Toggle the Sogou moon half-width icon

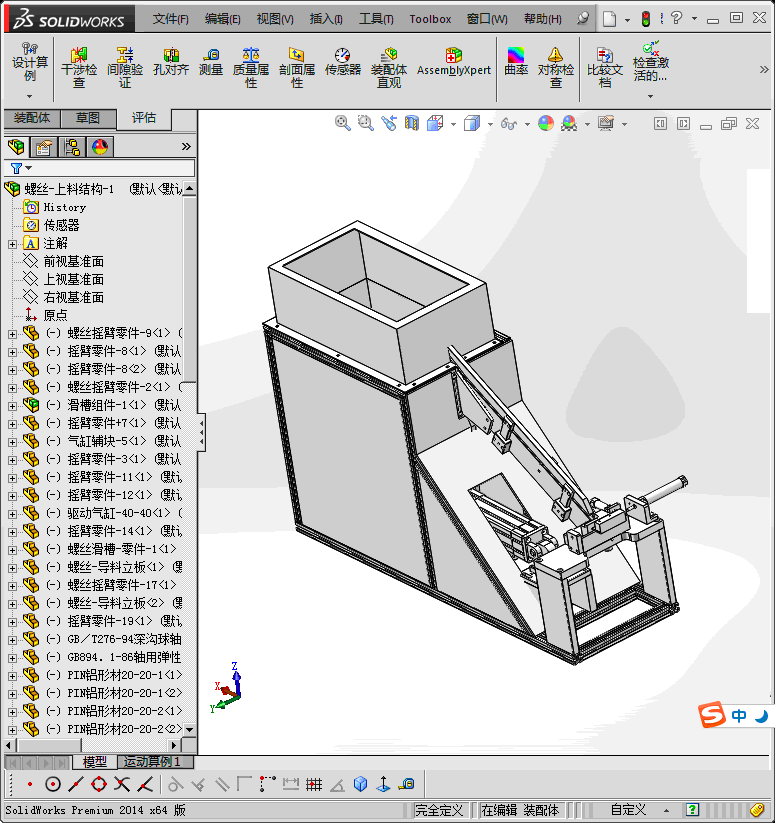coord(761,716)
